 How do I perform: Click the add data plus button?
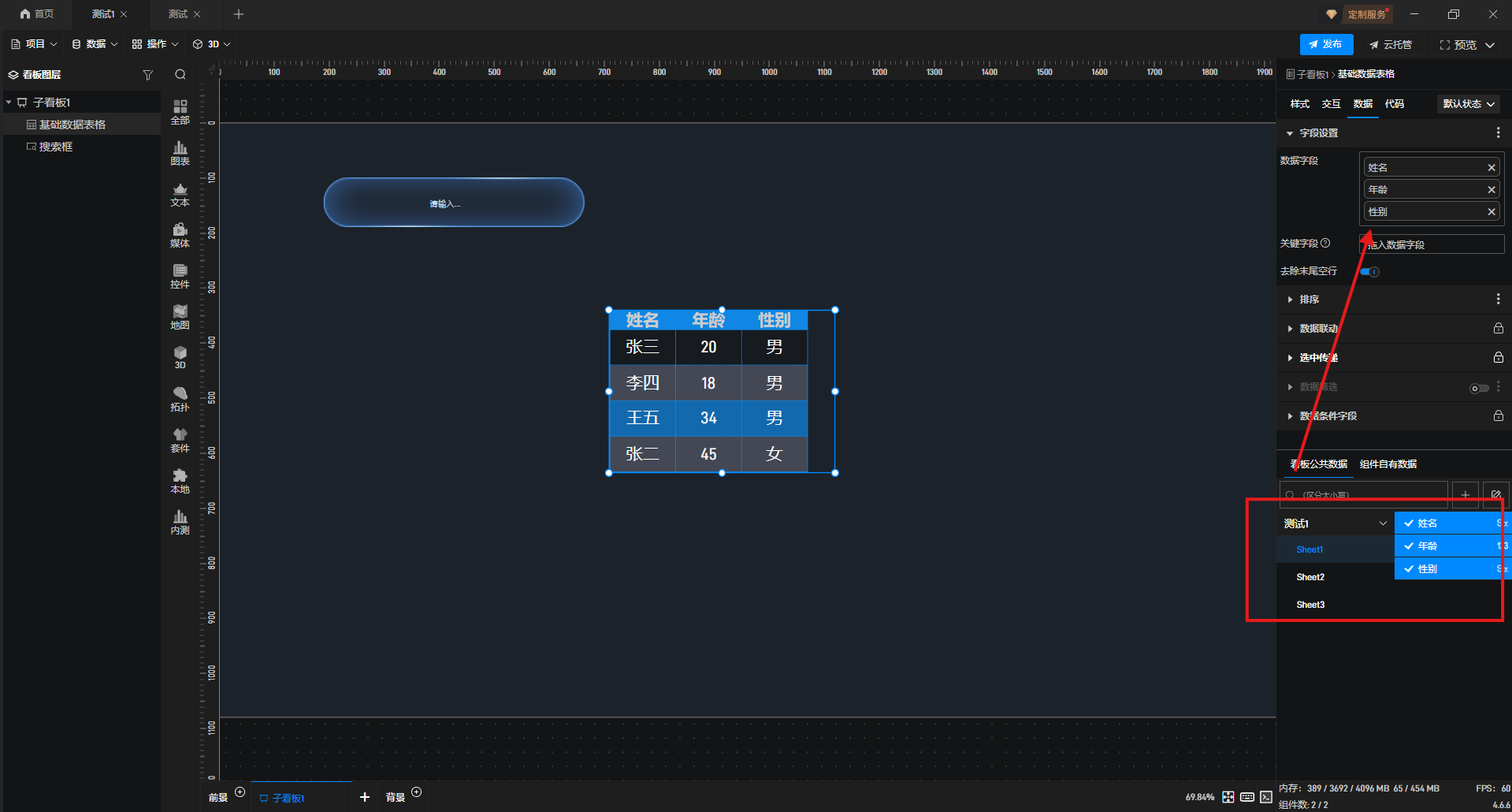1465,495
